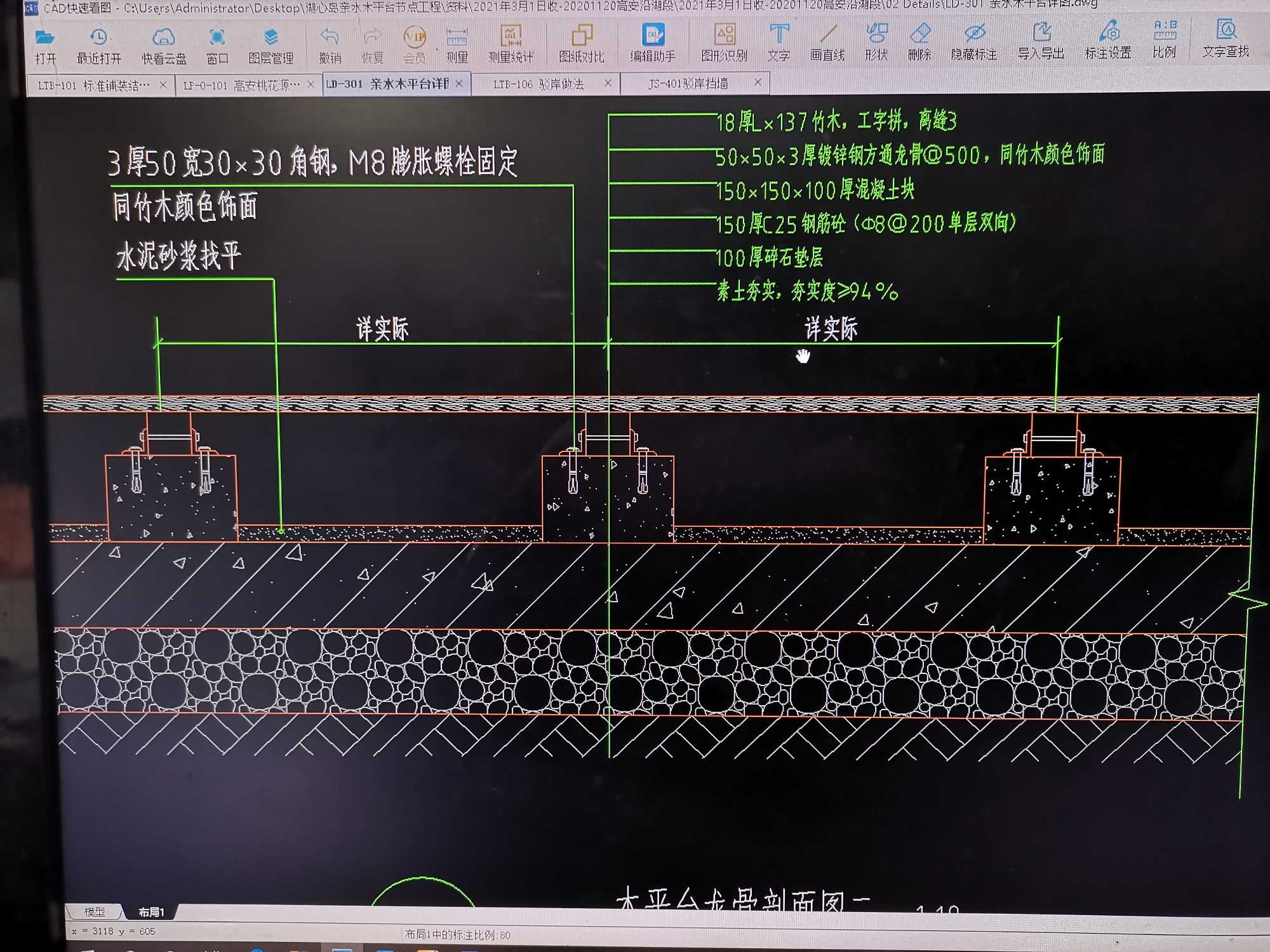The width and height of the screenshot is (1270, 952).
Task: Switch to the LP-0-101 高安桃花源 tab
Action: tap(241, 85)
